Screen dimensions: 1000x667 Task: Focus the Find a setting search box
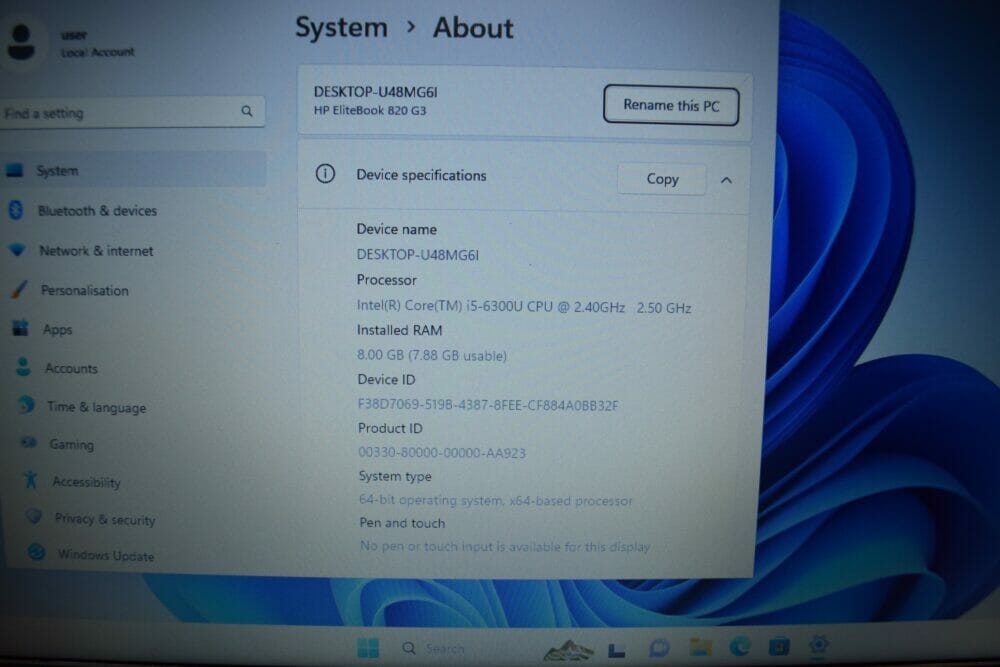click(x=131, y=113)
